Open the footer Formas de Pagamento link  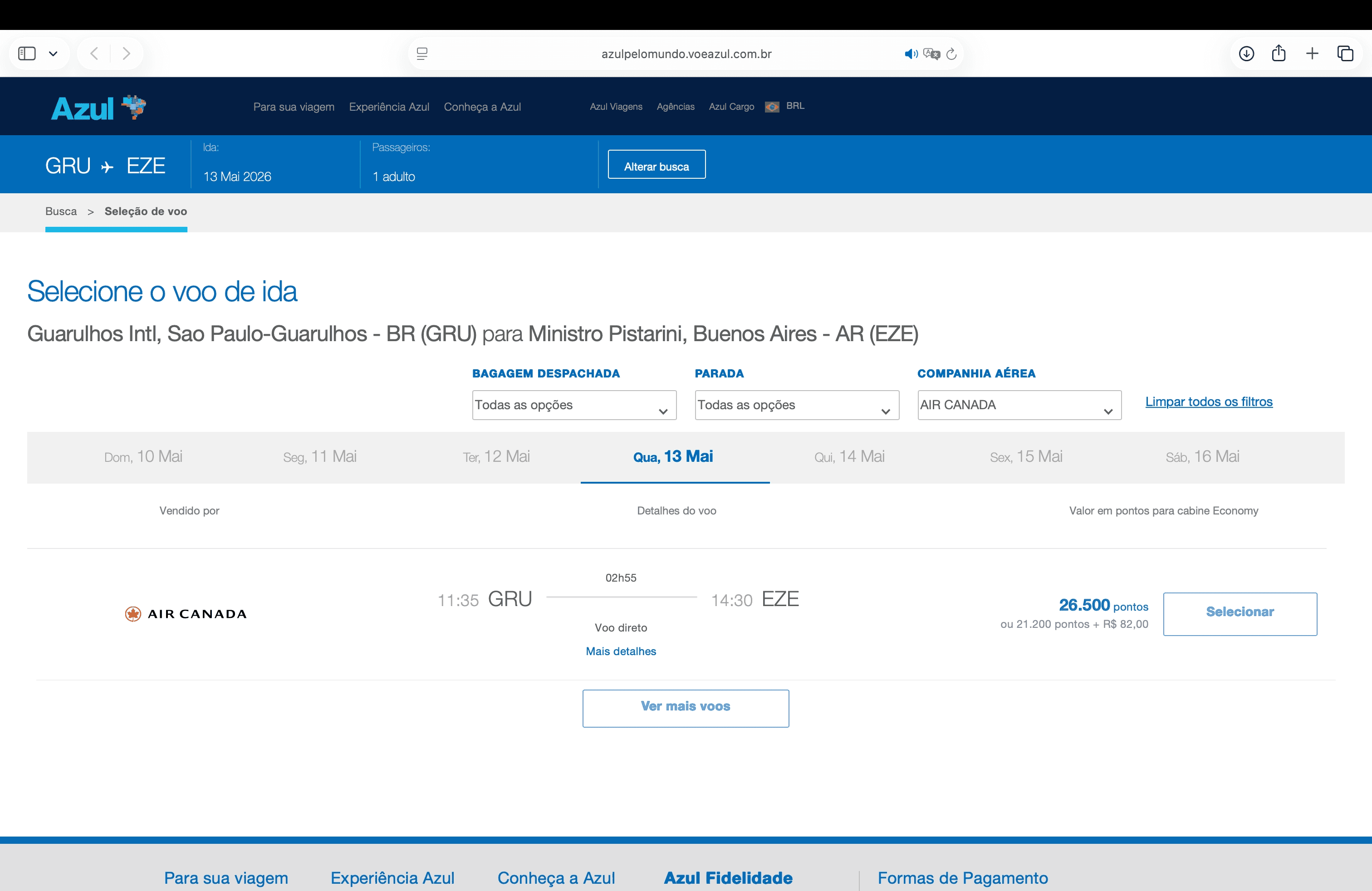click(x=963, y=878)
